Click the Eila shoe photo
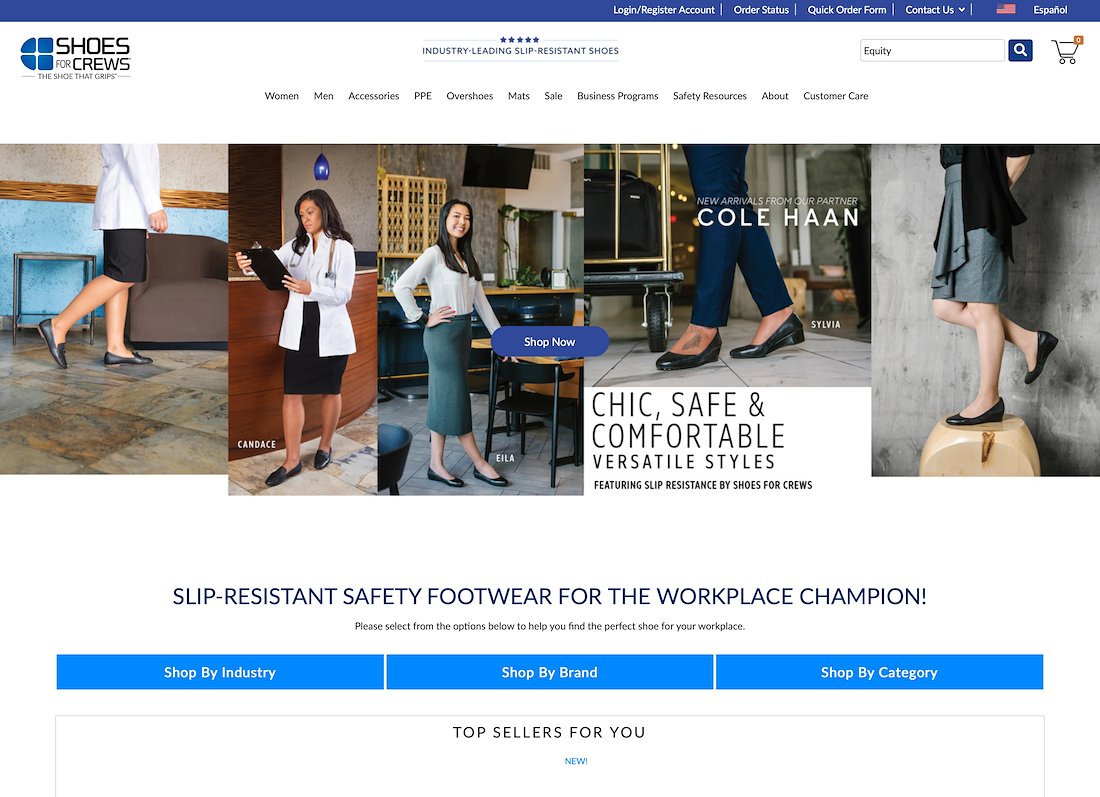The image size is (1100, 797). click(x=481, y=320)
